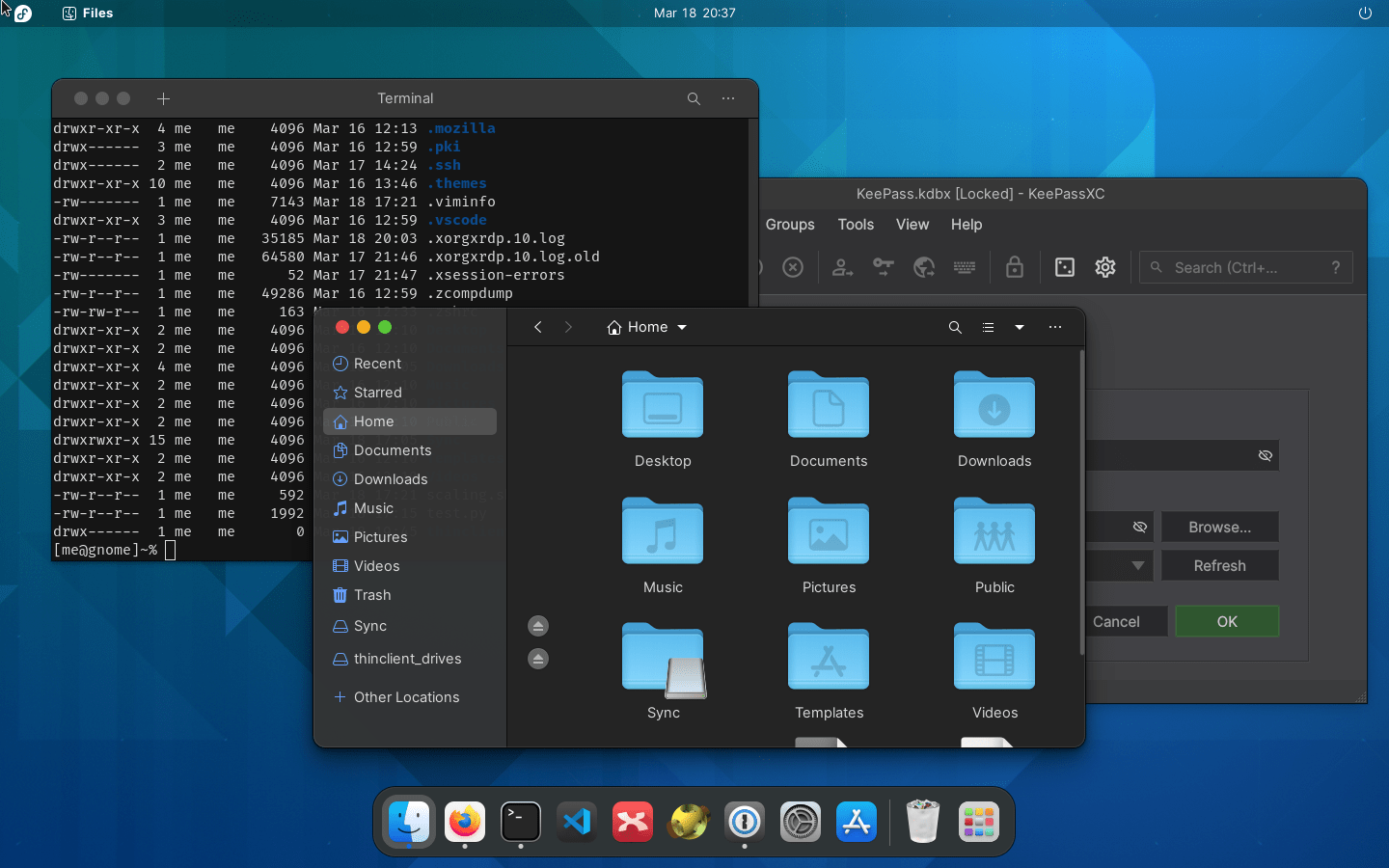The width and height of the screenshot is (1389, 868).
Task: Click the power icon in the top bar
Action: 1365,14
